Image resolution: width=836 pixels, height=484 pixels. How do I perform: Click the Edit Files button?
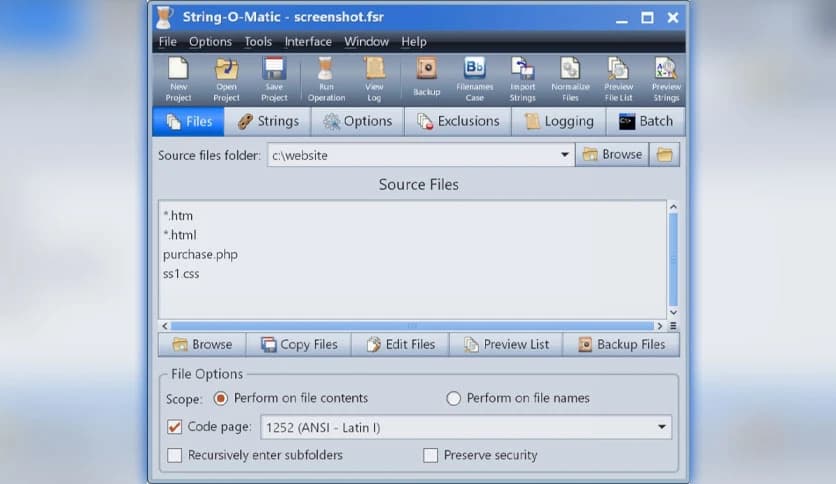coord(400,344)
